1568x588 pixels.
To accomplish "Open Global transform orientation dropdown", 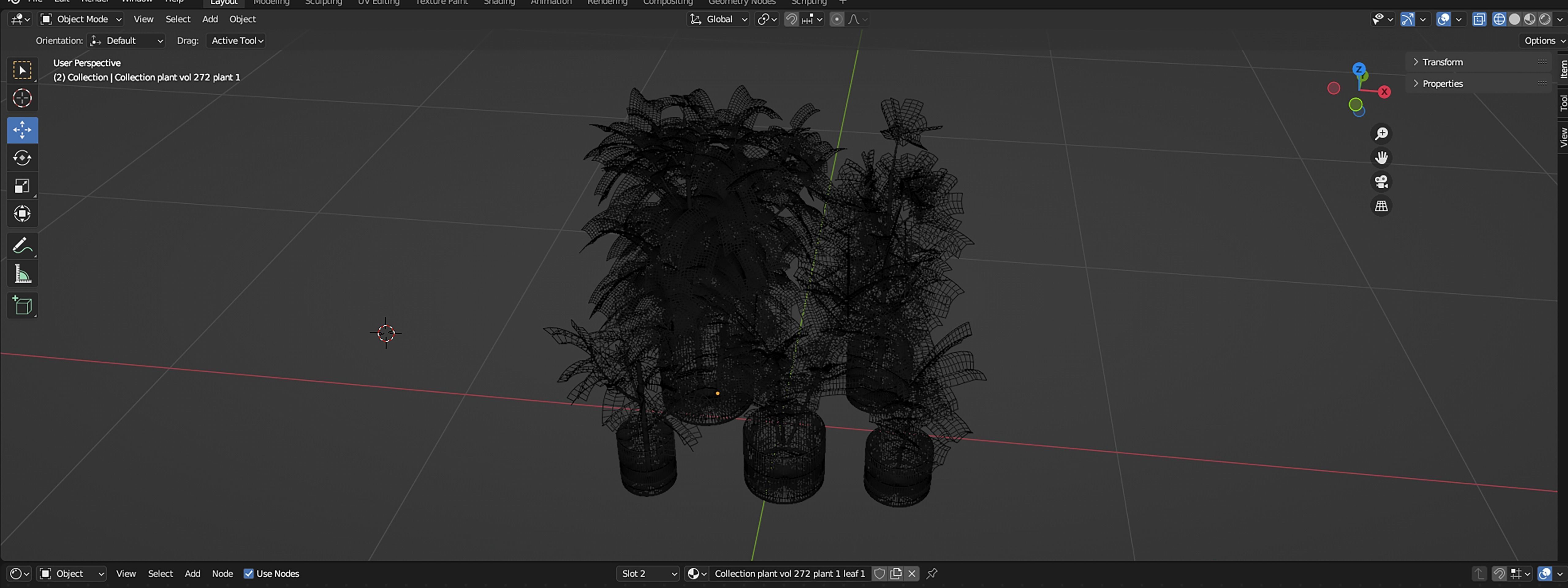I will 718,20.
